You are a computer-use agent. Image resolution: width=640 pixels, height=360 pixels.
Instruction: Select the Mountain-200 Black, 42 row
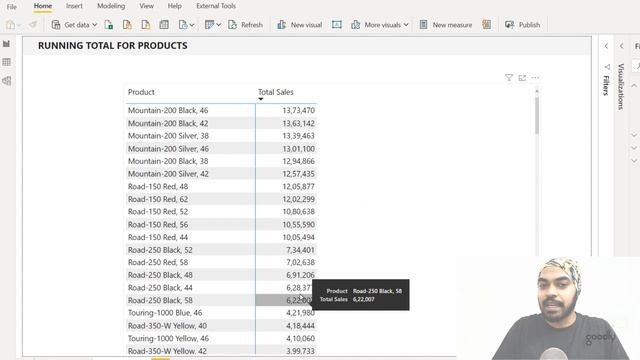coord(221,123)
